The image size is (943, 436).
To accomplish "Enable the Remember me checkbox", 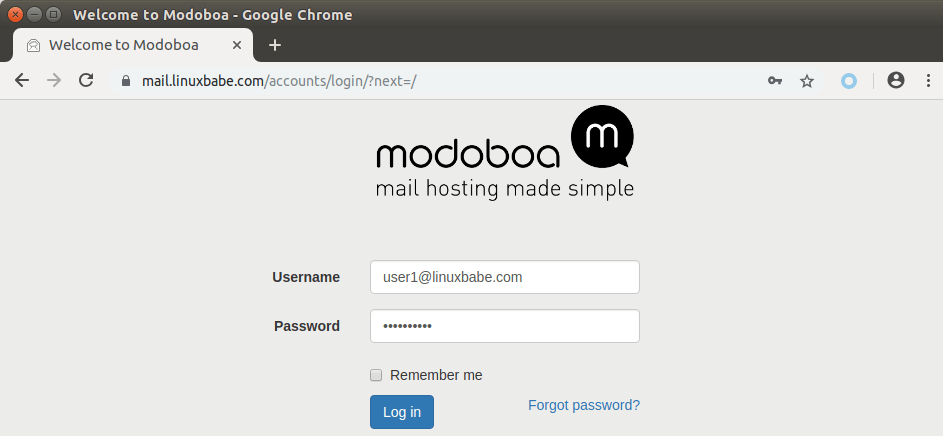I will [x=376, y=375].
